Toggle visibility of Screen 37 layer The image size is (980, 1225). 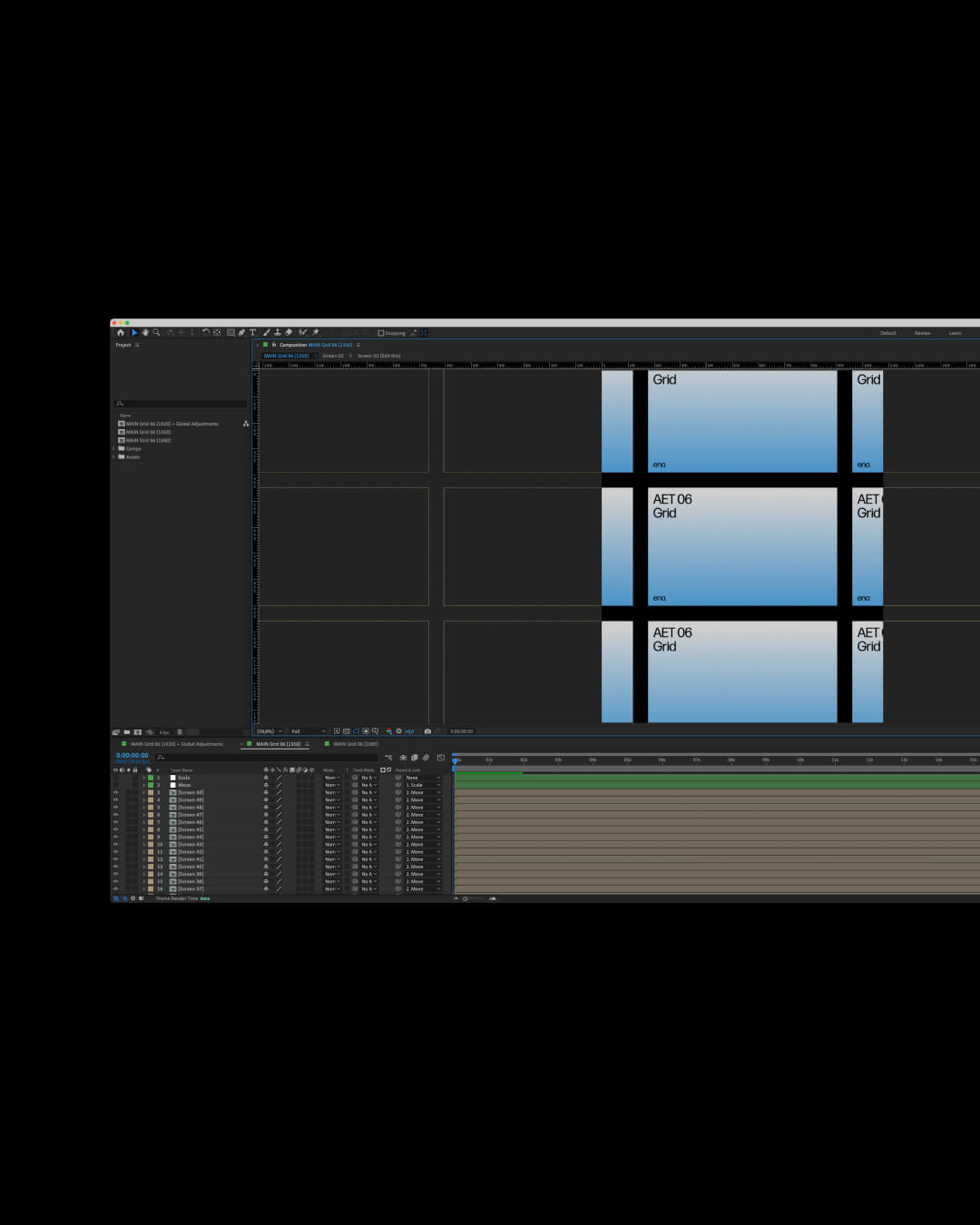(x=115, y=888)
